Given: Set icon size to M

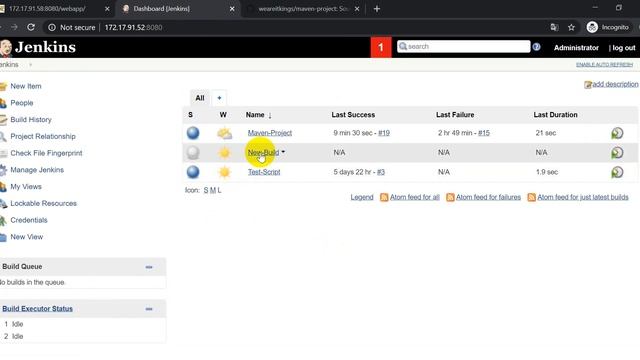Looking at the screenshot, I should coord(213,190).
